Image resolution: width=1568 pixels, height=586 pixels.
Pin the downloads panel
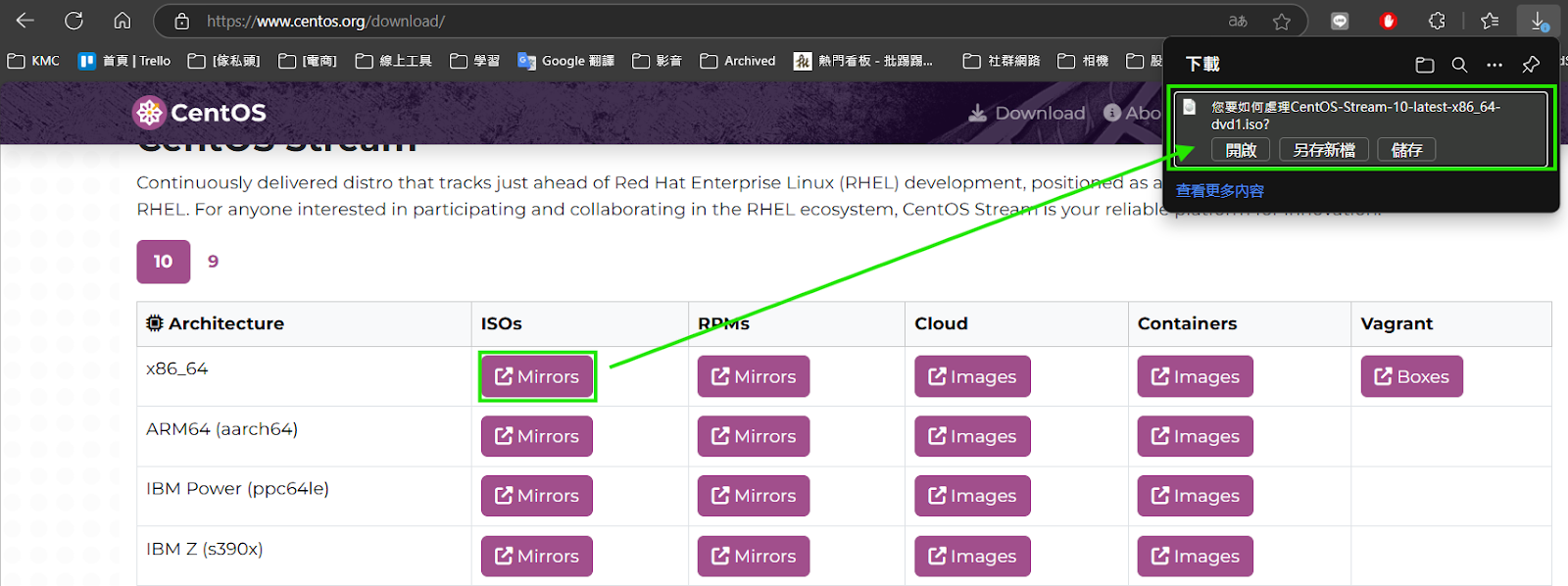(x=1531, y=65)
